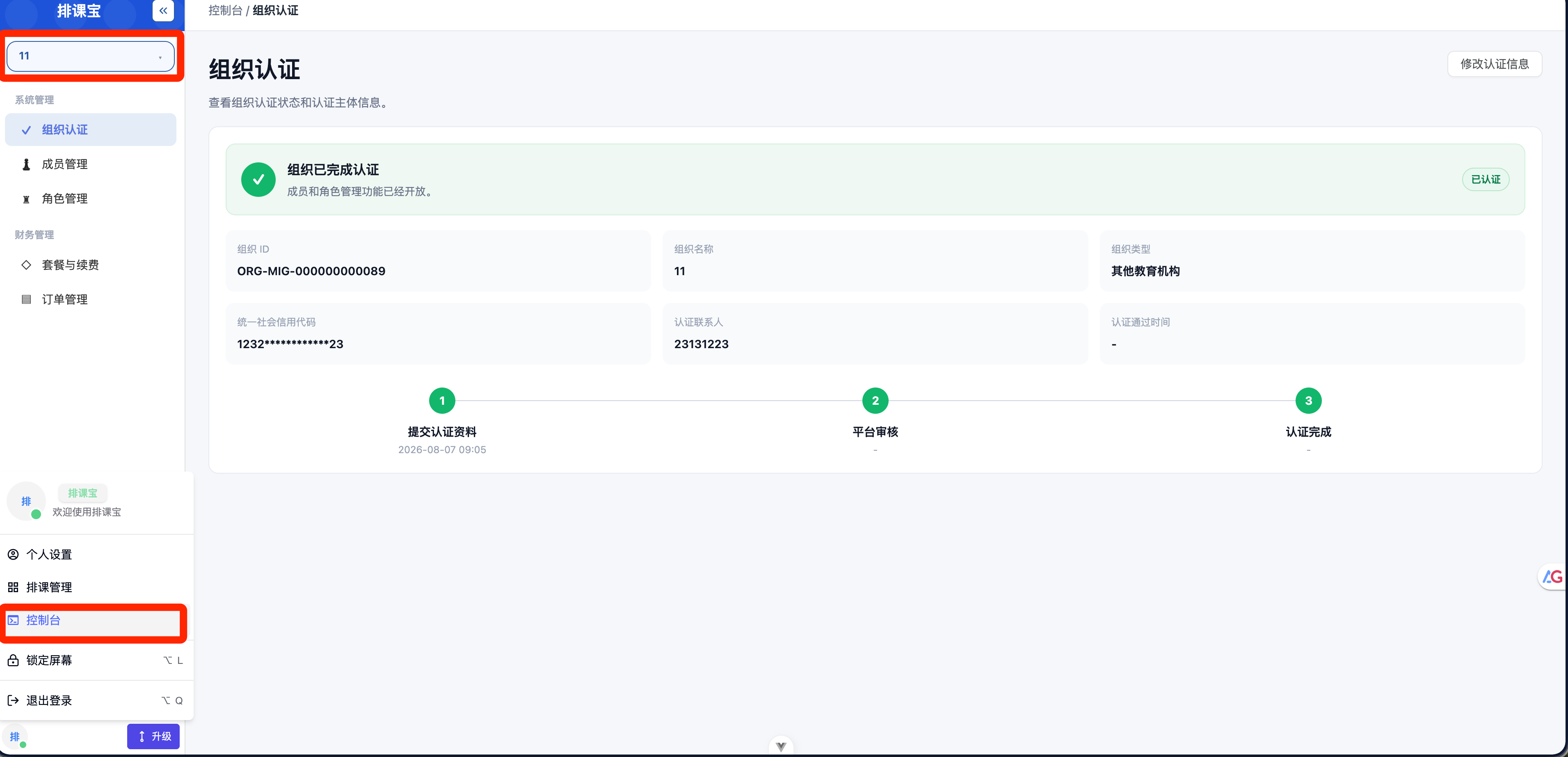Viewport: 1568px width, 757px height.
Task: Click the green verified check circle
Action: point(258,180)
